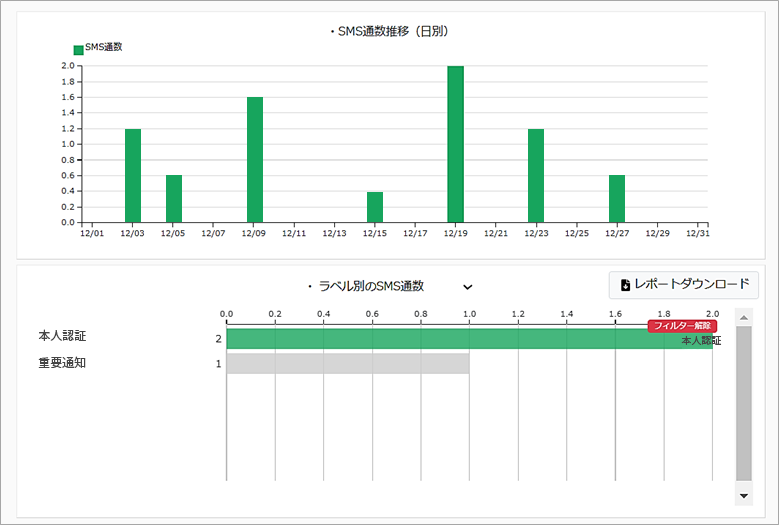
Task: Click the bar for 12/05
Action: [x=174, y=199]
